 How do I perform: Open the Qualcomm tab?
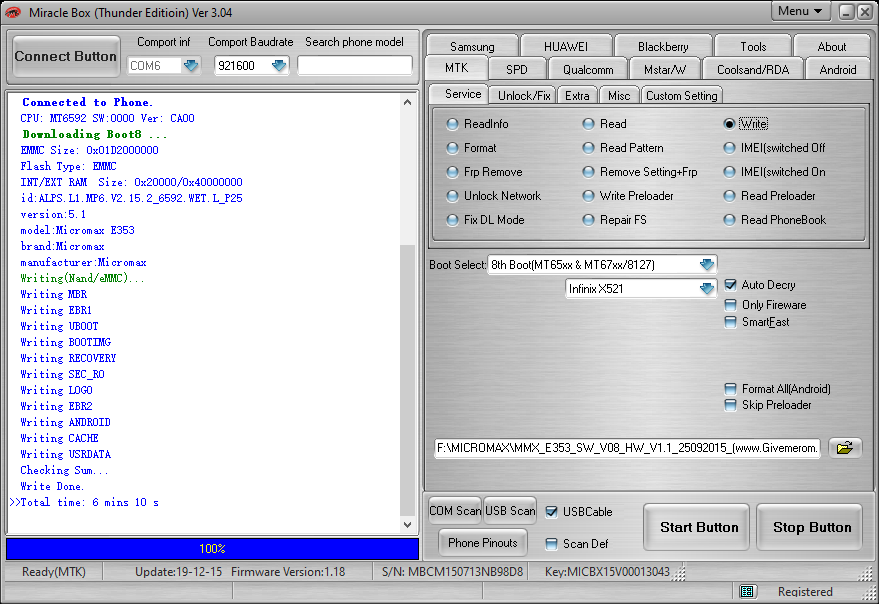[x=587, y=70]
